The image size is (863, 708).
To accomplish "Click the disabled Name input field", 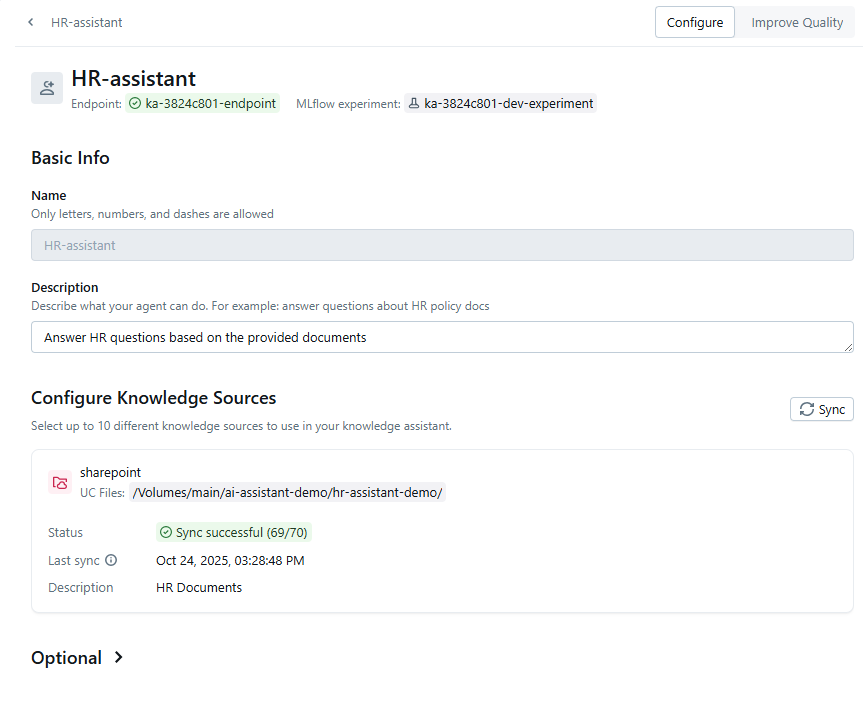I will [x=442, y=245].
